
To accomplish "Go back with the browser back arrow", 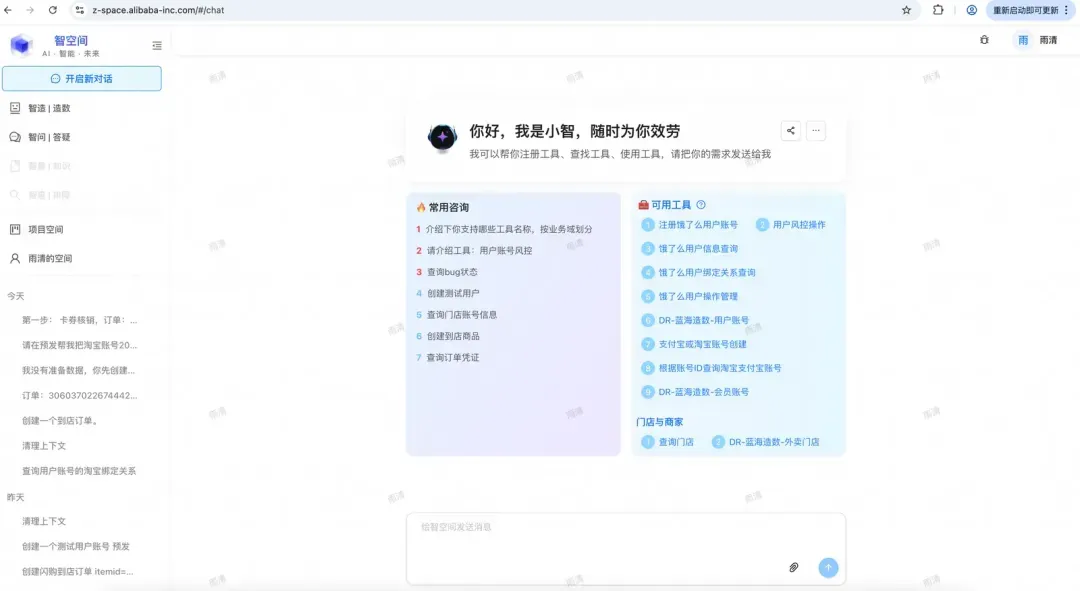I will (8, 10).
